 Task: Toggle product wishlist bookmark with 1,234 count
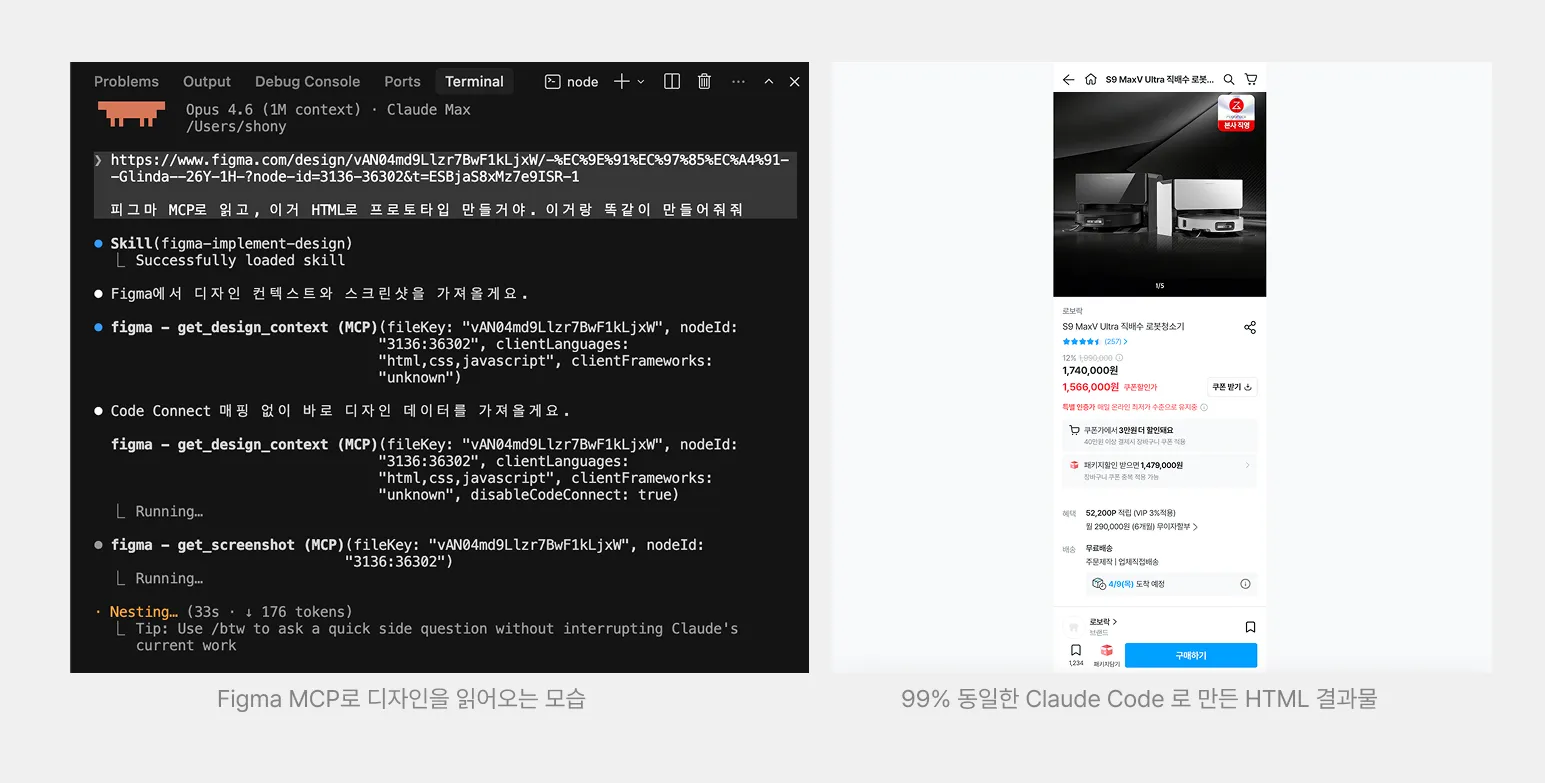tap(1076, 655)
